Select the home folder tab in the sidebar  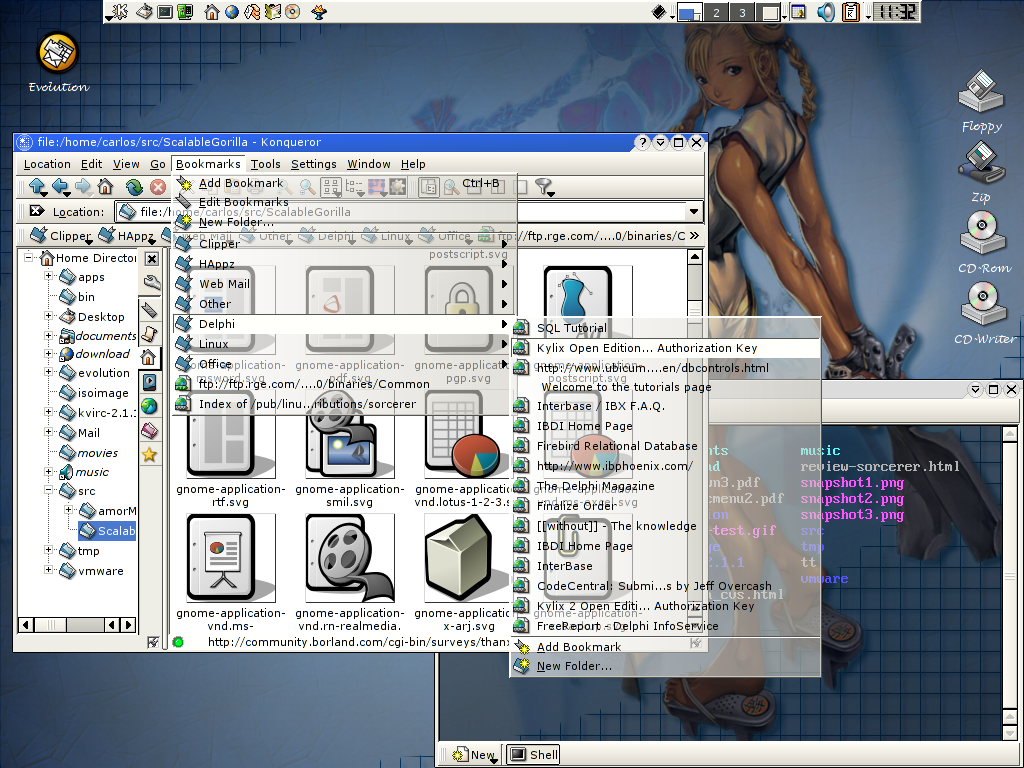click(149, 357)
